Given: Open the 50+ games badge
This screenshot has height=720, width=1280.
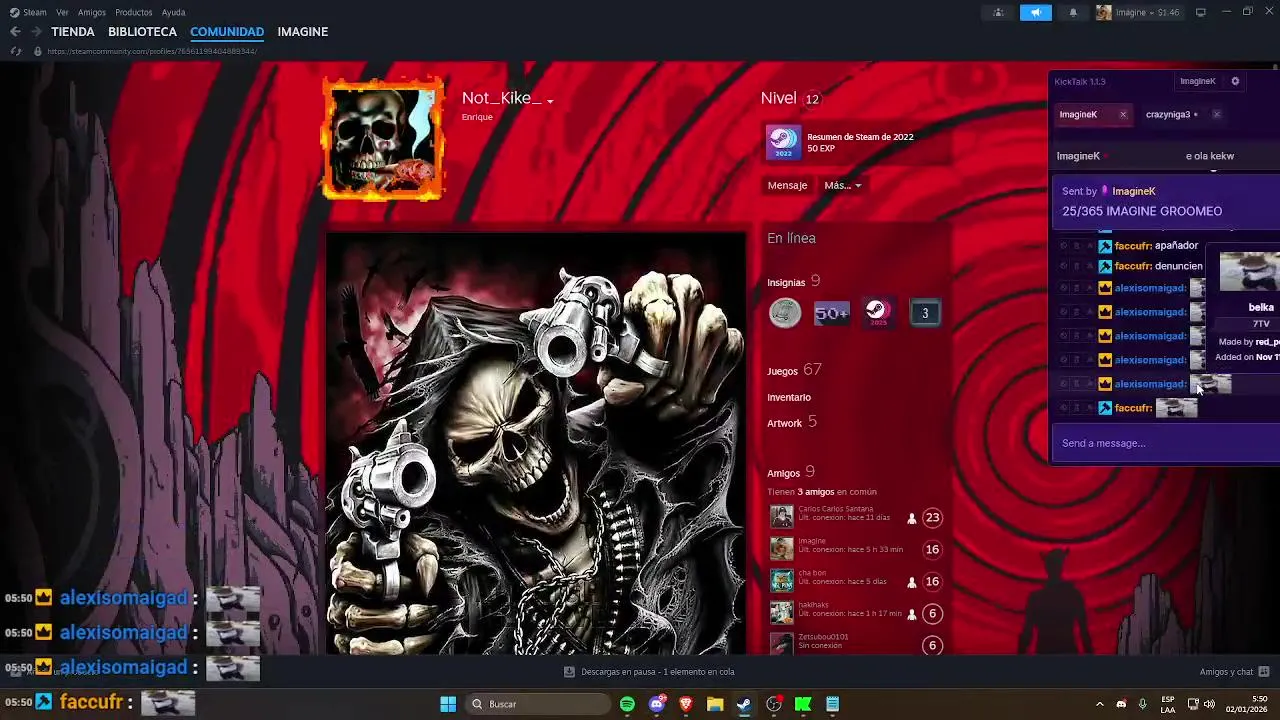Looking at the screenshot, I should (831, 313).
